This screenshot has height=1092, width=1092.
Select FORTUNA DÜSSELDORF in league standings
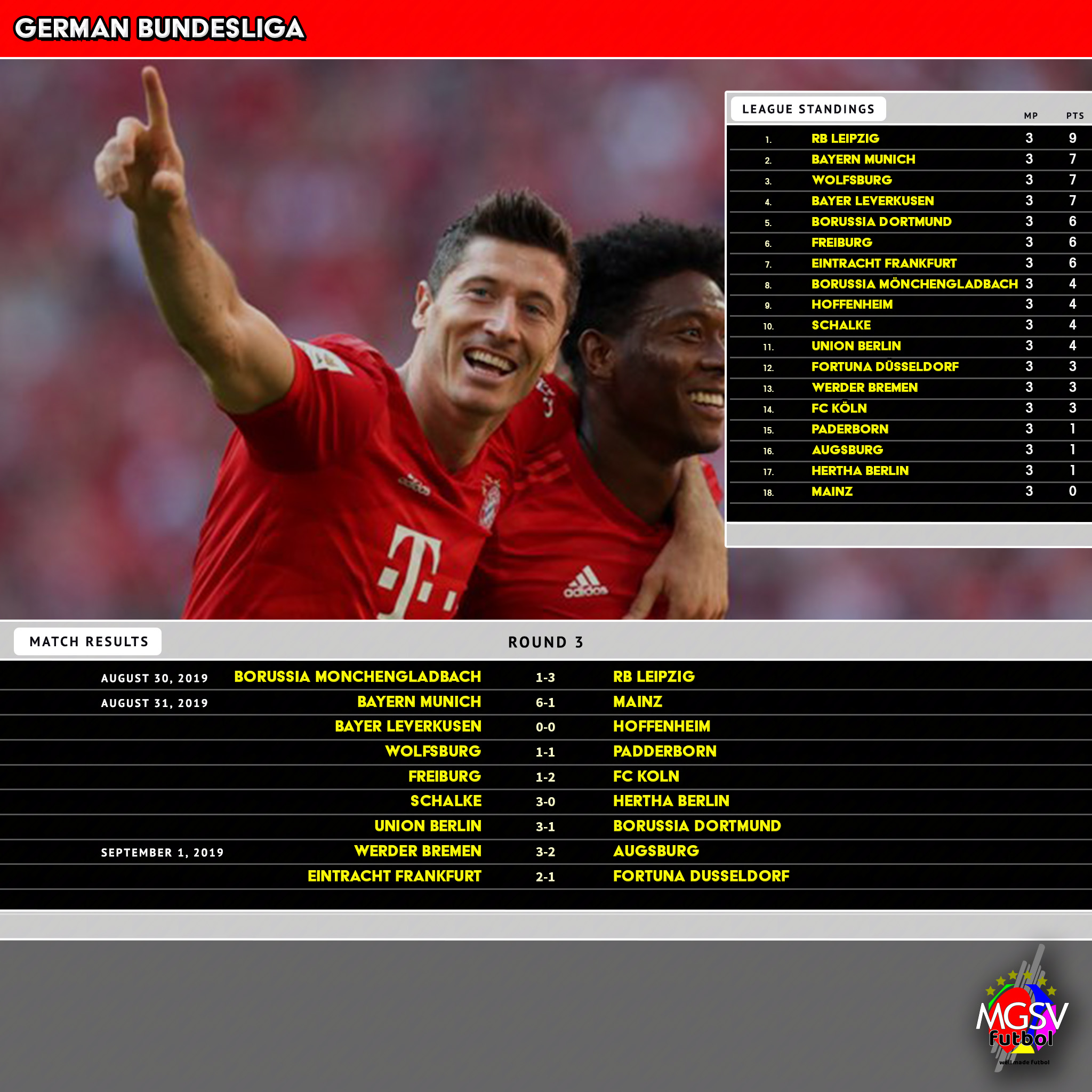[x=885, y=367]
